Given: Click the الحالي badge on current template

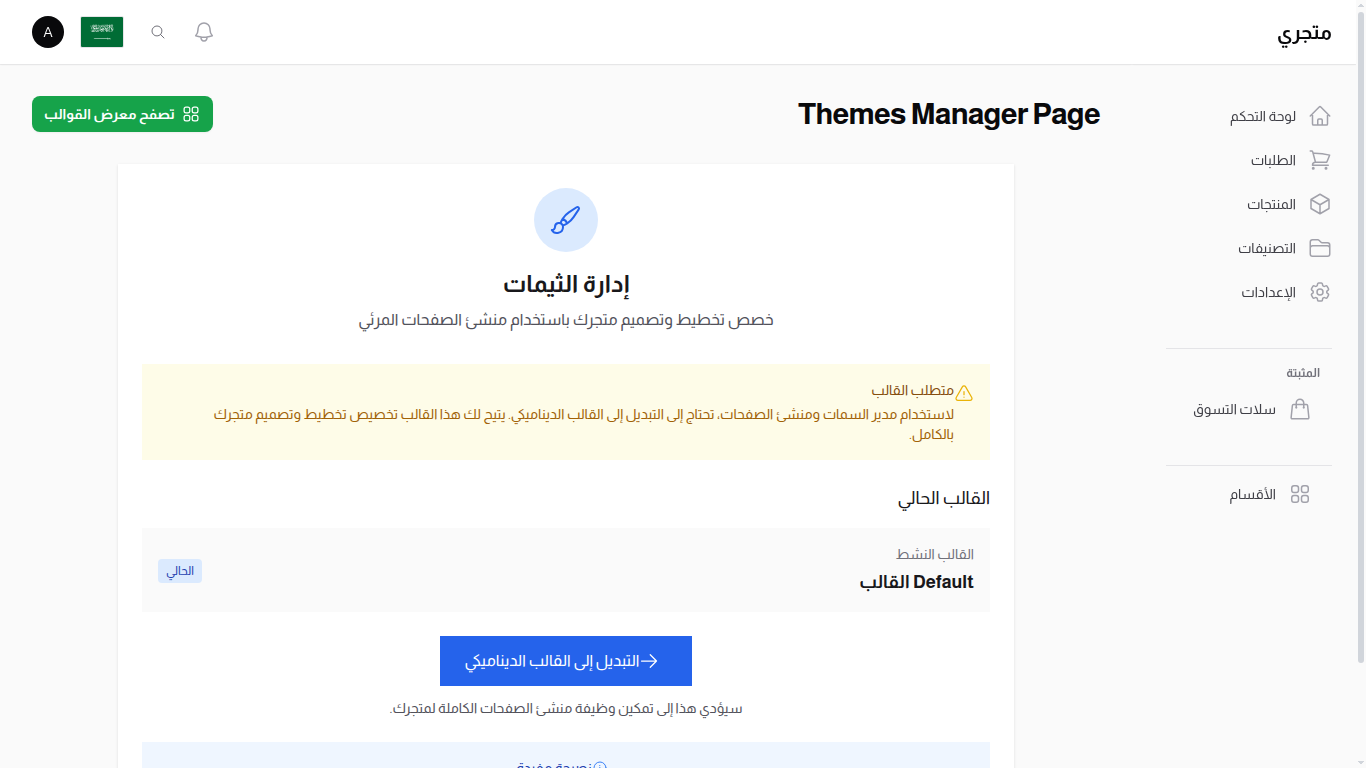Looking at the screenshot, I should 180,570.
